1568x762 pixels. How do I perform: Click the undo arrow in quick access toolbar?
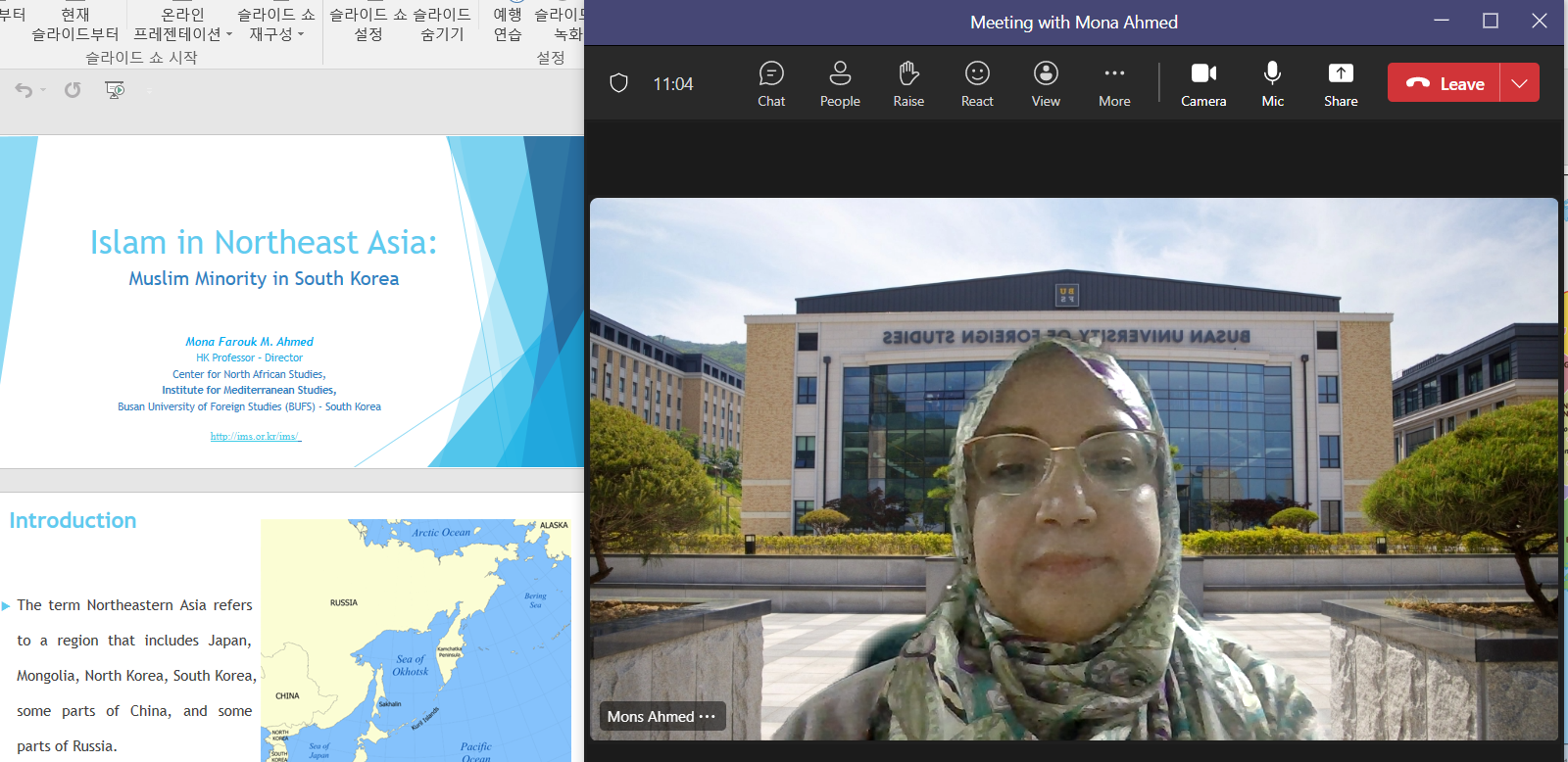[24, 90]
